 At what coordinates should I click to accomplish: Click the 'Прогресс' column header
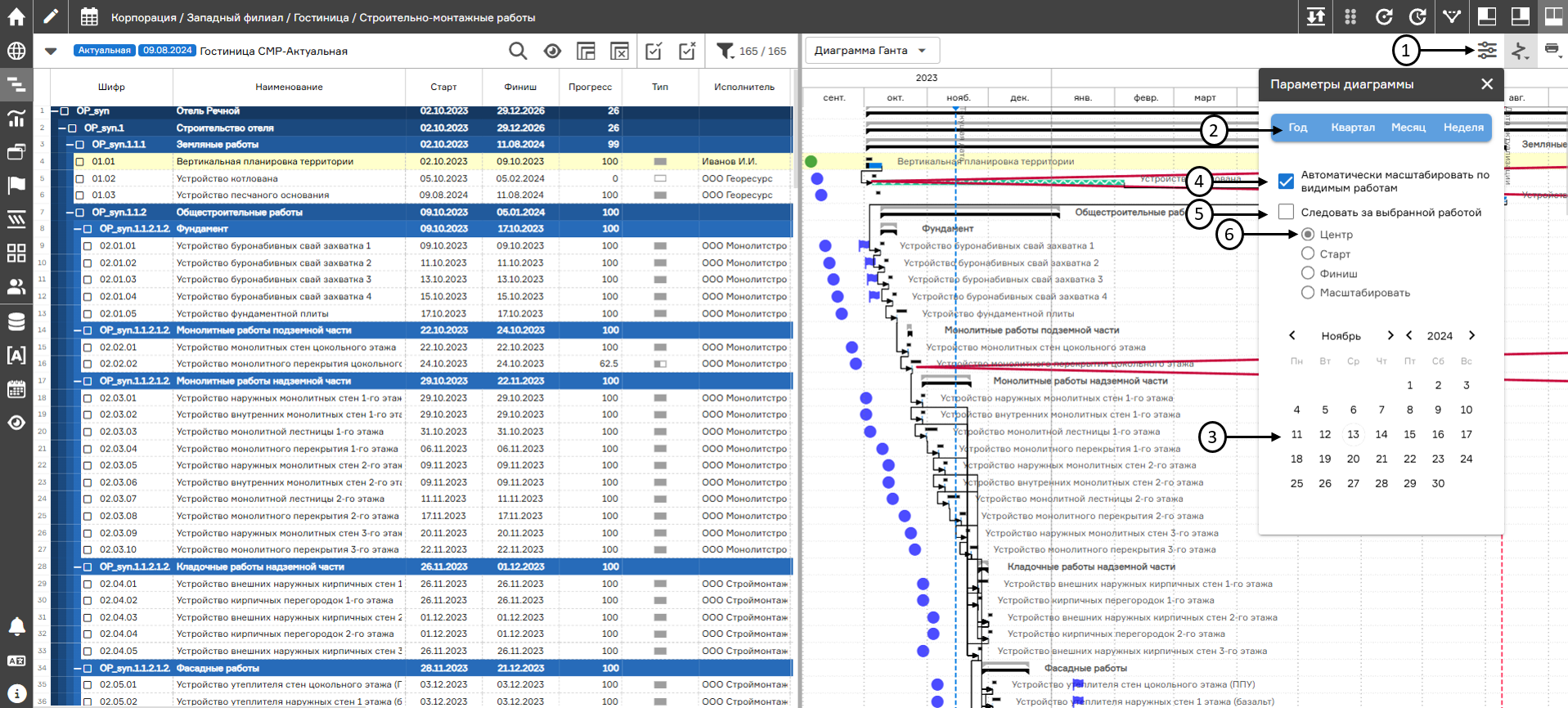click(590, 87)
